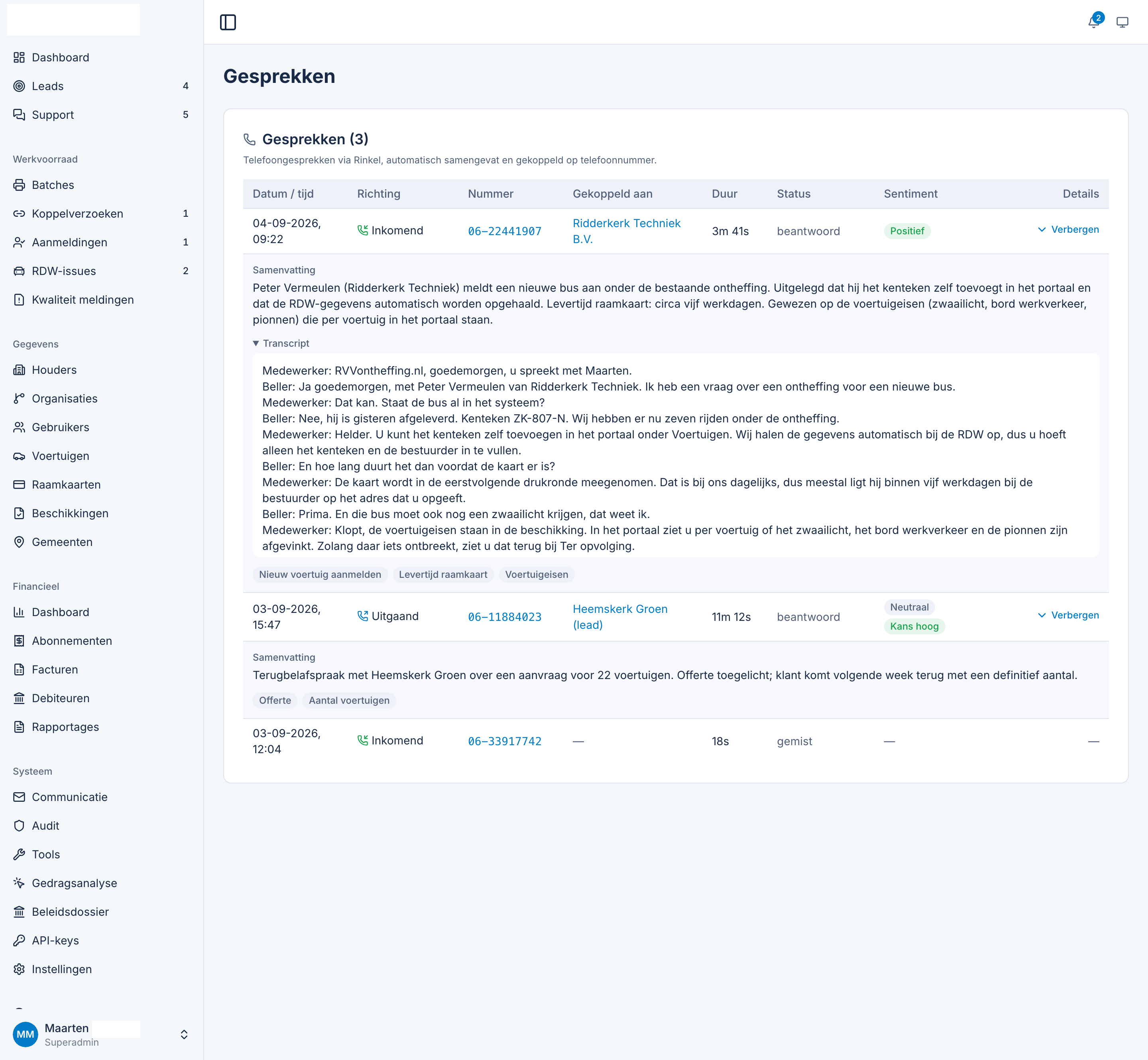Click the Sentiment column header
The image size is (1148, 1060).
910,194
